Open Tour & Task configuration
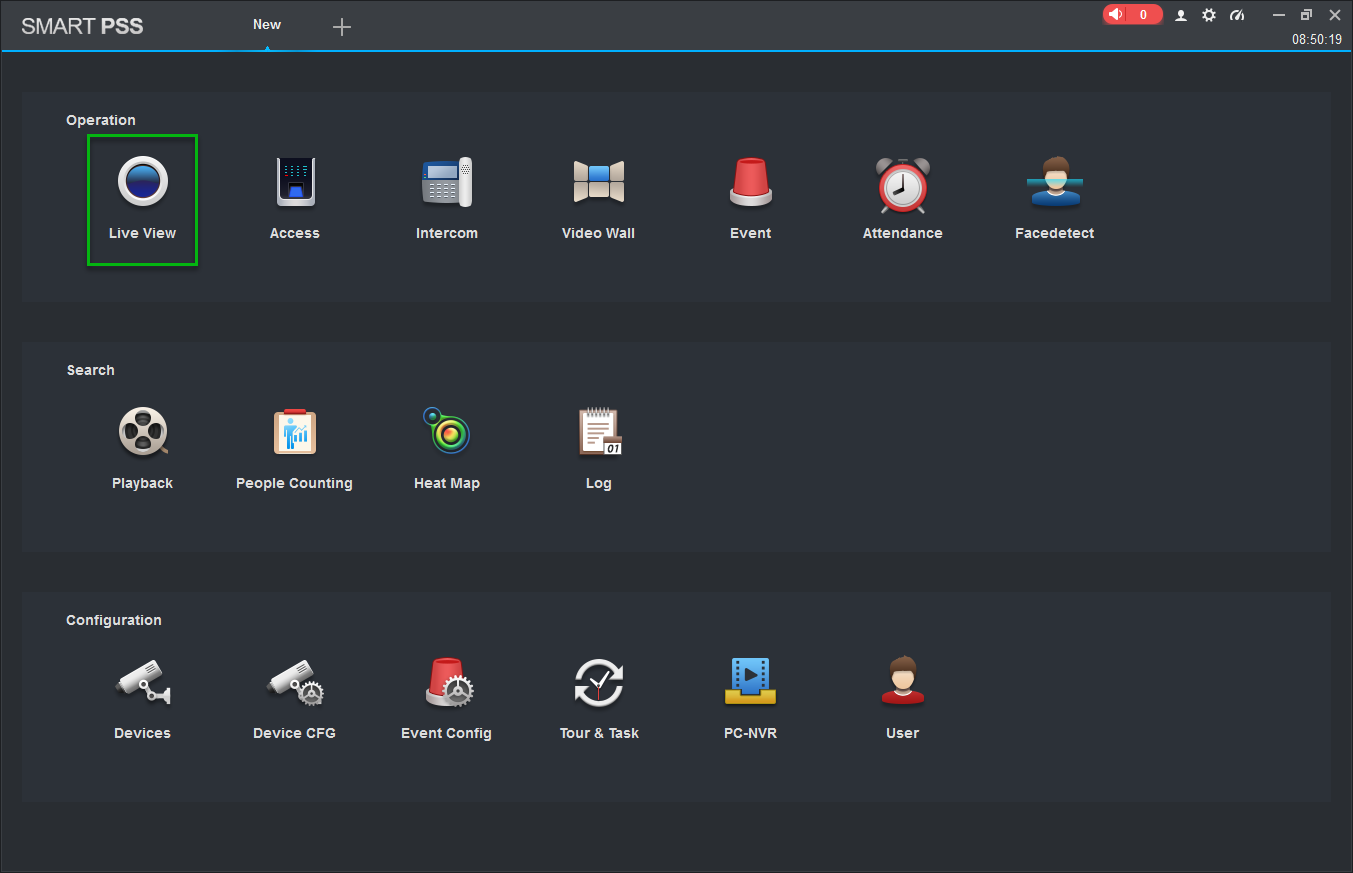 [x=599, y=700]
